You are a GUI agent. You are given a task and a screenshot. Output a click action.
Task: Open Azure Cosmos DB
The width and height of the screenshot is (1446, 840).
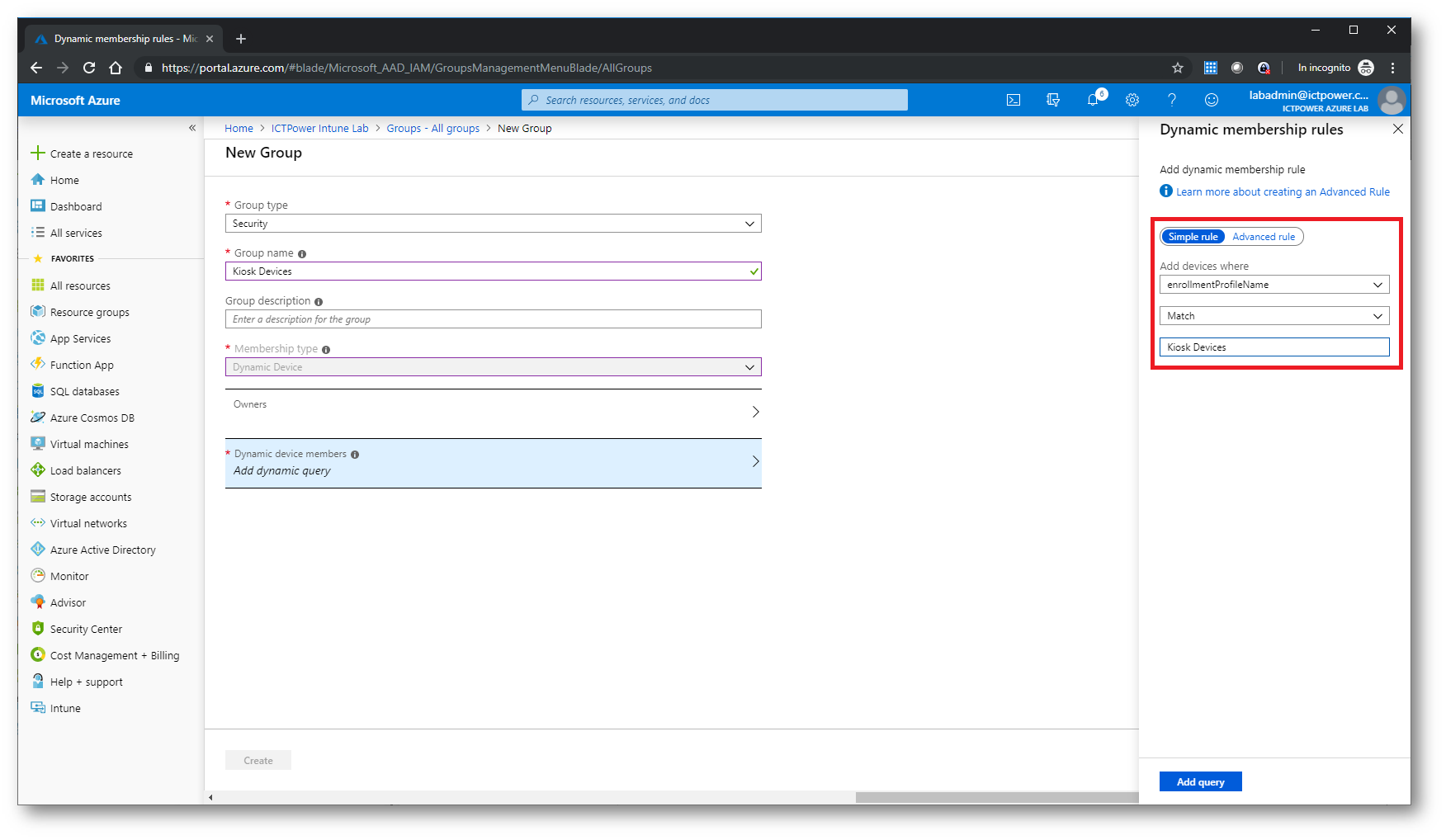92,418
